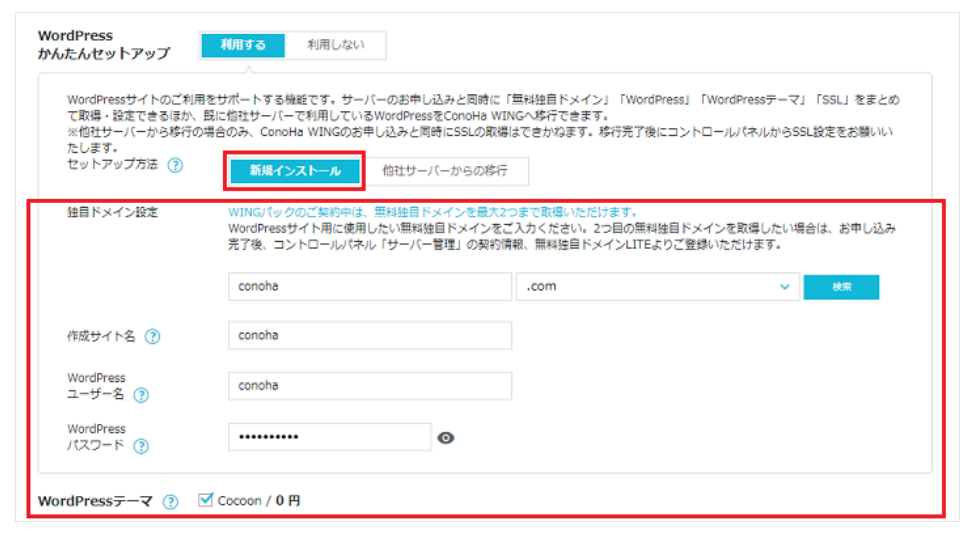
Task: Click the blue WINGパック free domain notice
Action: pos(432,212)
